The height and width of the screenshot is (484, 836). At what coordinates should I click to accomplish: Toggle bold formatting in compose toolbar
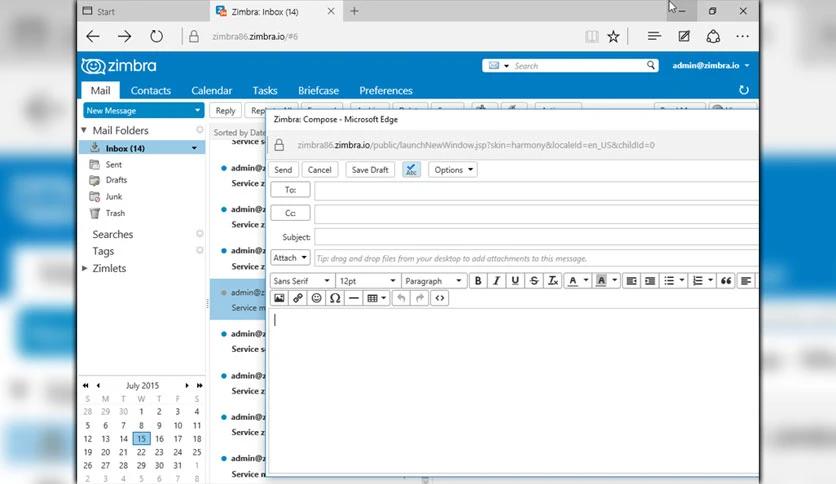(x=478, y=281)
